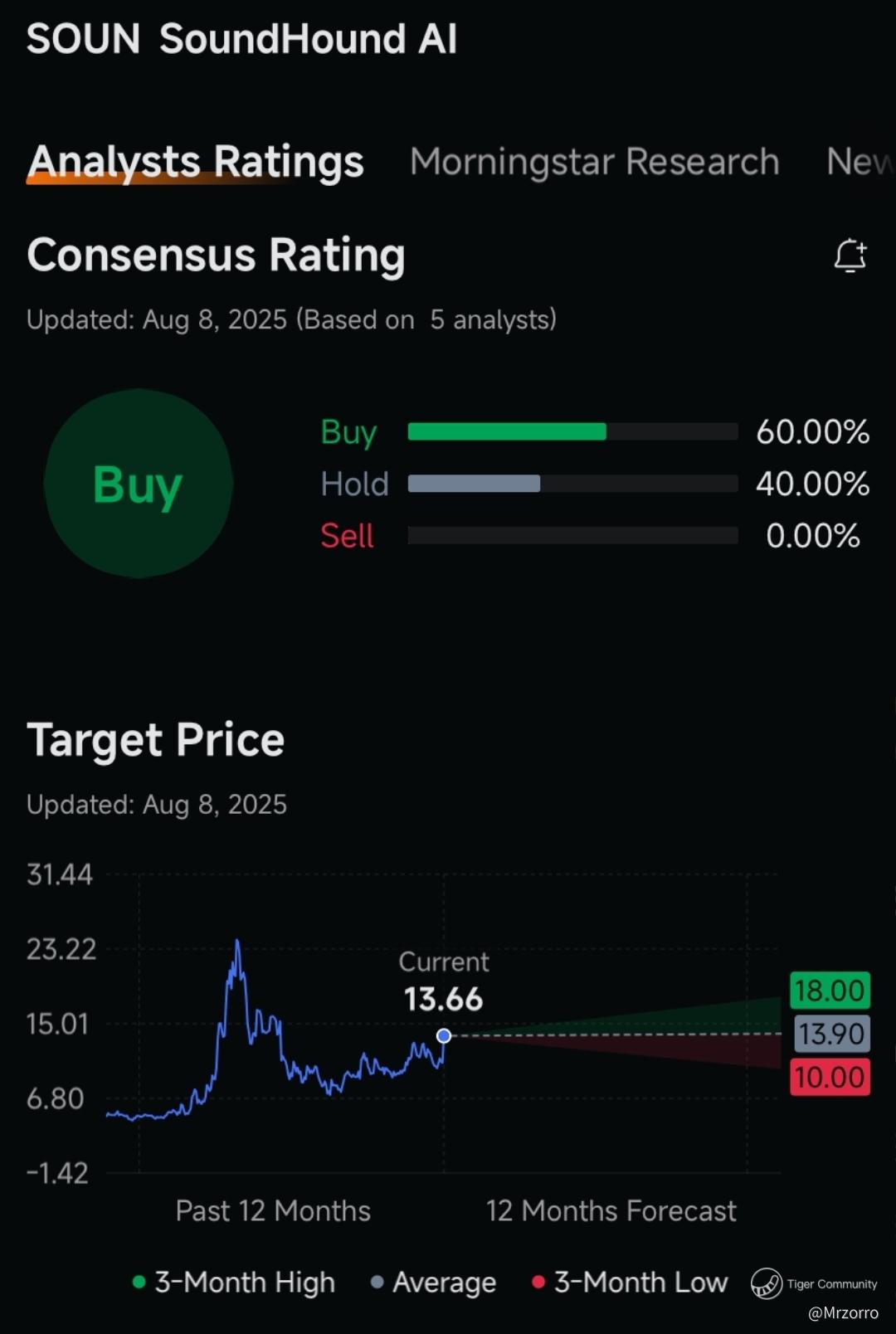896x1334 pixels.
Task: Switch to Morningstar Research tab
Action: 595,161
